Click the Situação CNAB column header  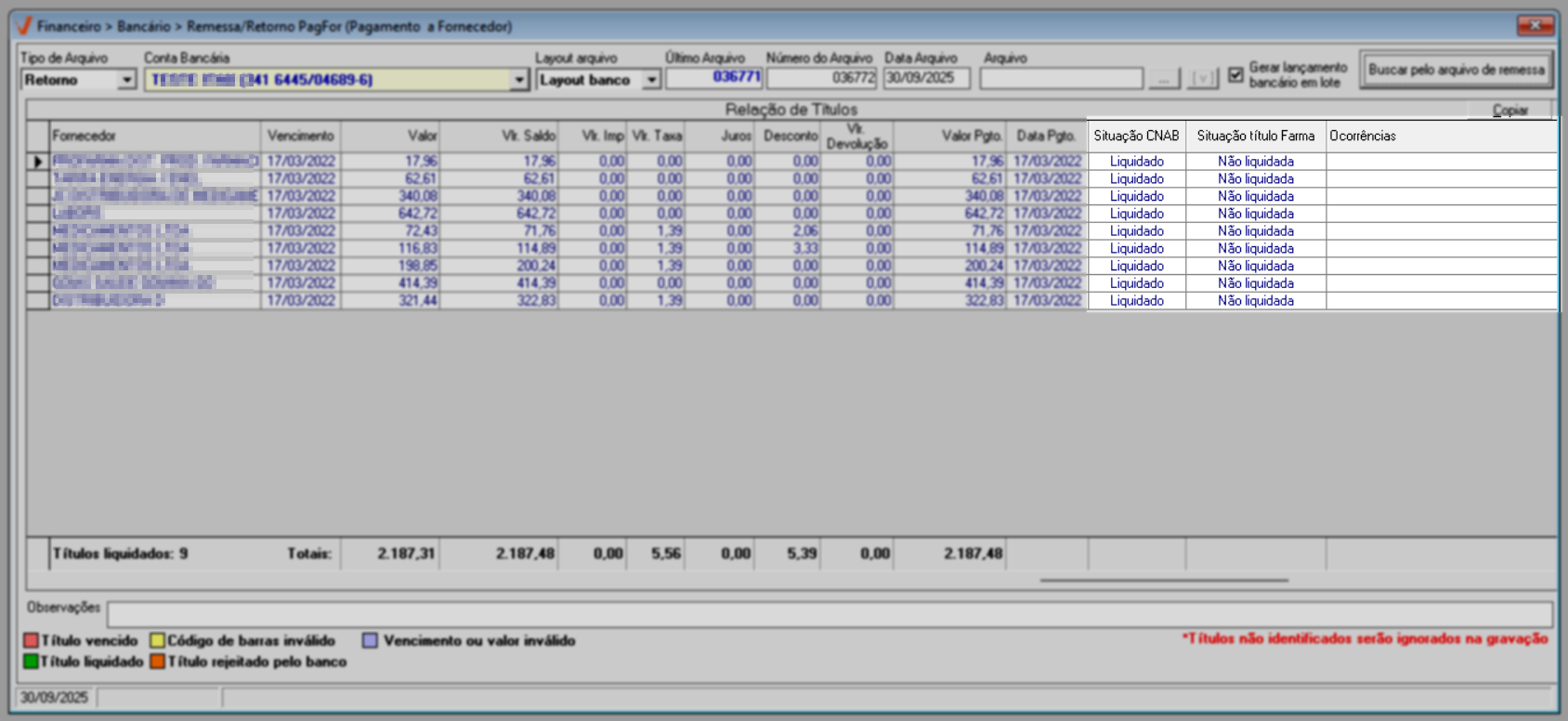click(1136, 136)
